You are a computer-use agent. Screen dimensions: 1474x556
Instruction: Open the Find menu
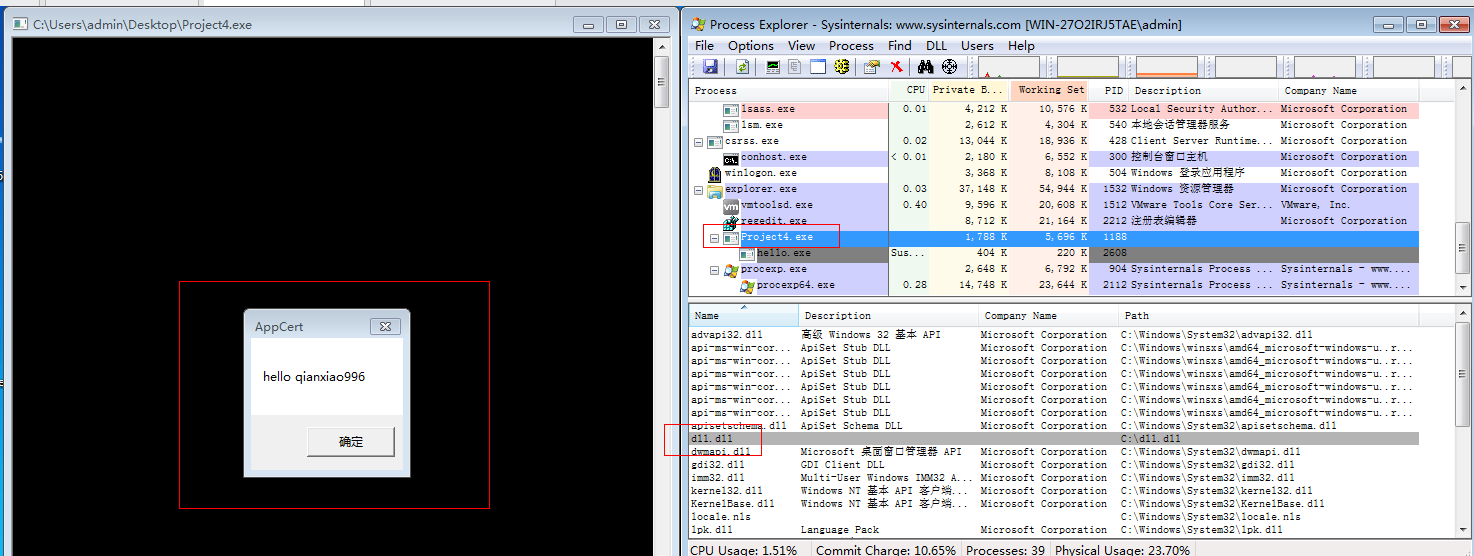(x=900, y=46)
